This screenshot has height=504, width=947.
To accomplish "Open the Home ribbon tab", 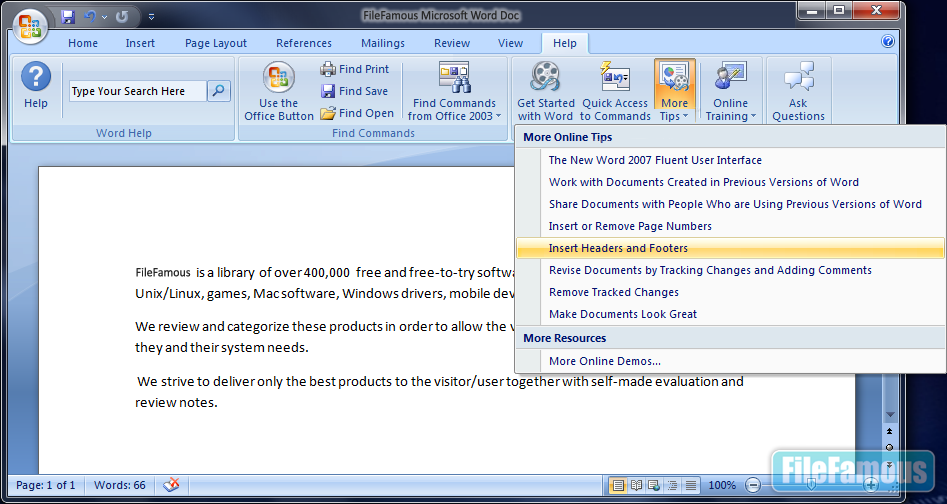I will click(x=83, y=43).
